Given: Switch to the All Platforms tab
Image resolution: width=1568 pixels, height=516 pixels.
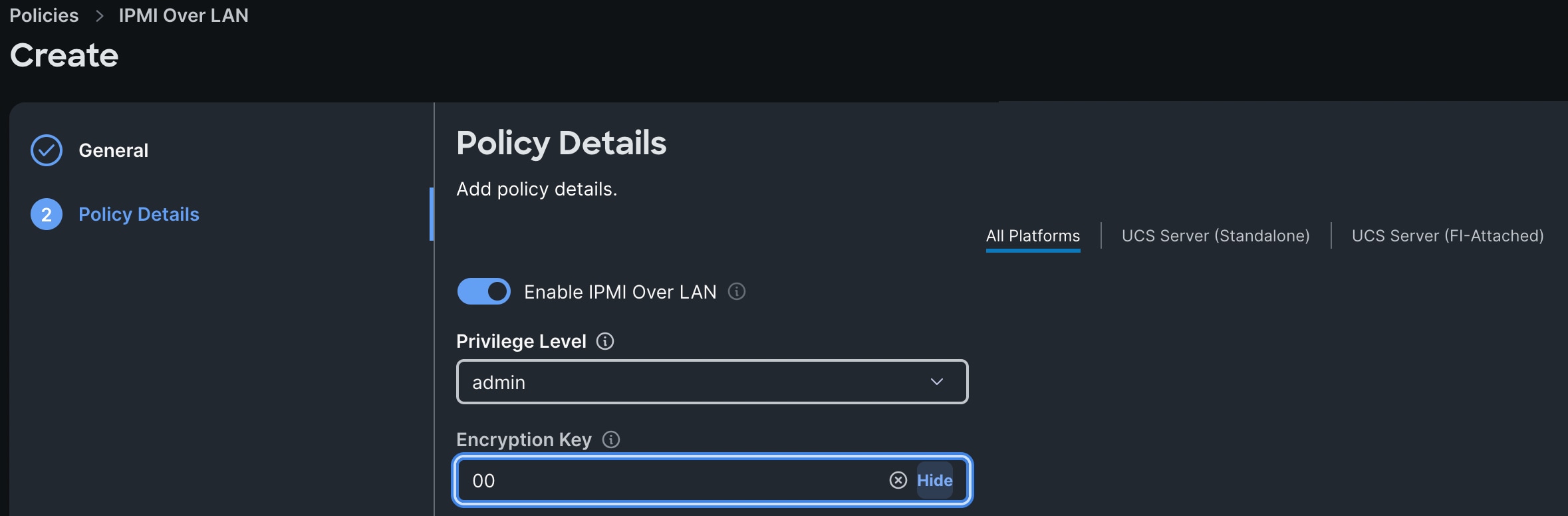Looking at the screenshot, I should [1033, 236].
